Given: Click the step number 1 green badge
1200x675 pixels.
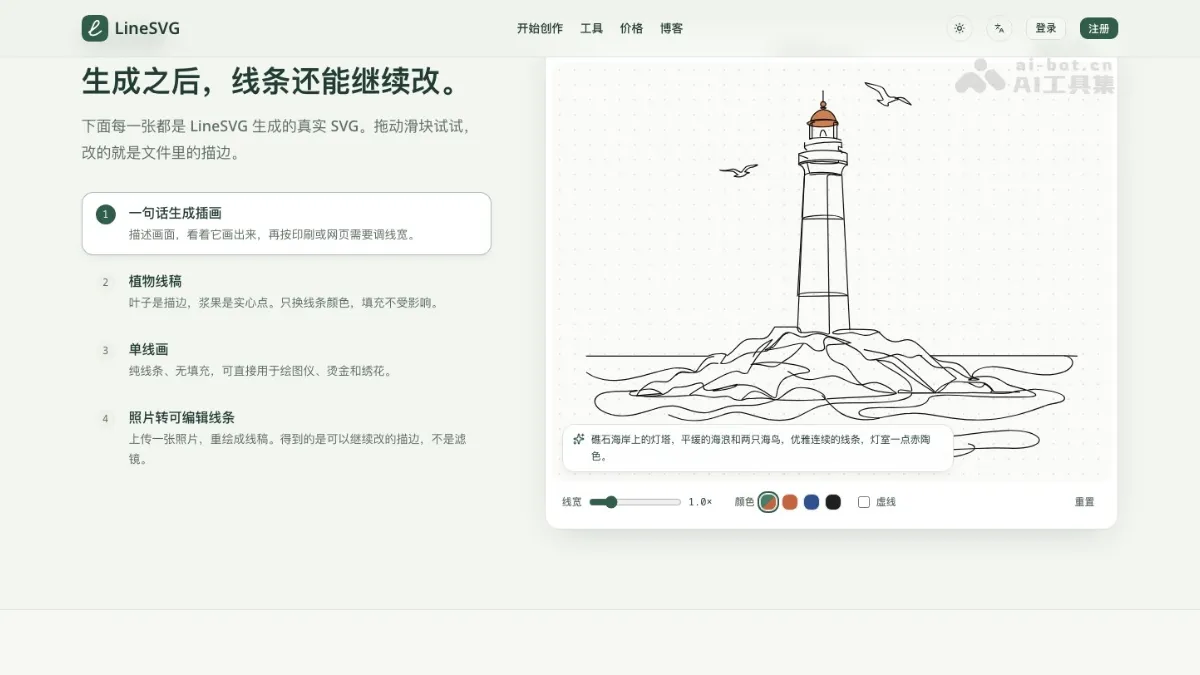Looking at the screenshot, I should (x=106, y=214).
